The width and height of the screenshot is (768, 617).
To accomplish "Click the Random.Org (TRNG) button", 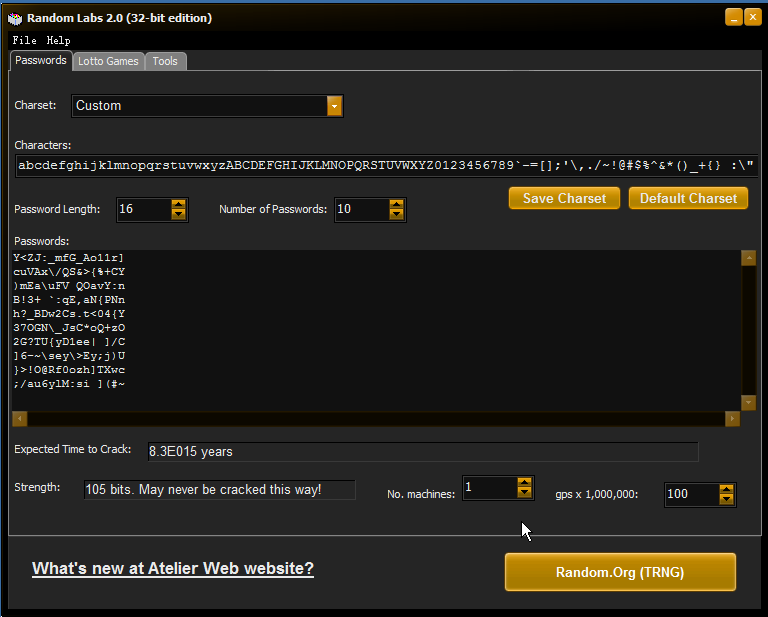I will click(x=620, y=572).
